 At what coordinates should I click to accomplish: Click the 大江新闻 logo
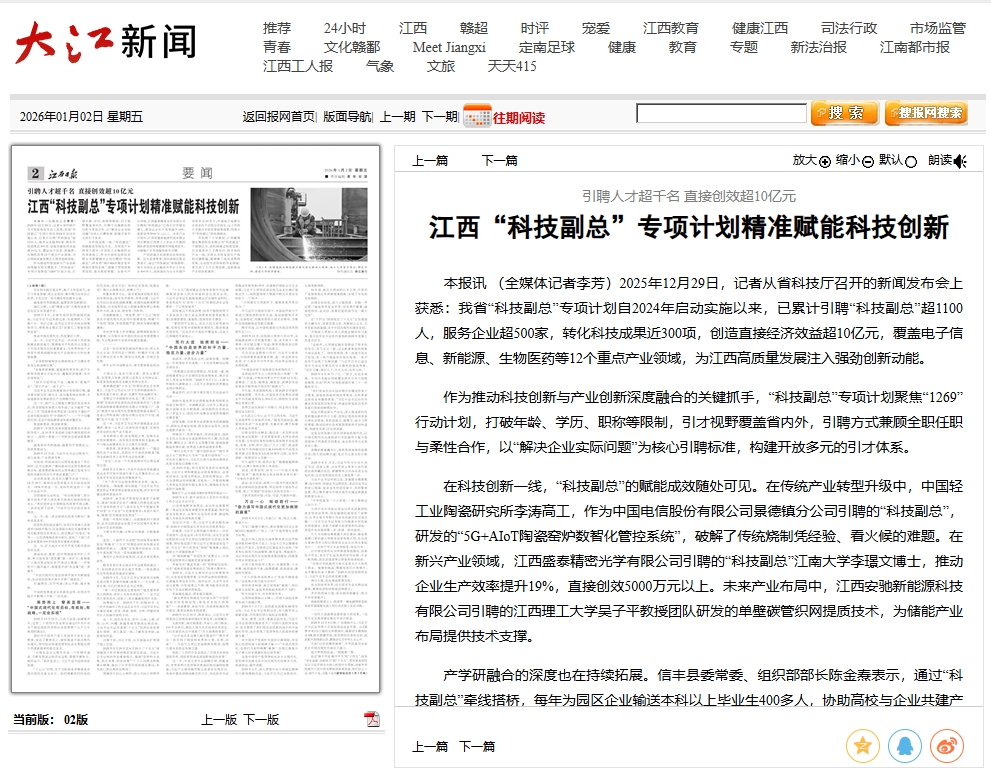pyautogui.click(x=105, y=42)
